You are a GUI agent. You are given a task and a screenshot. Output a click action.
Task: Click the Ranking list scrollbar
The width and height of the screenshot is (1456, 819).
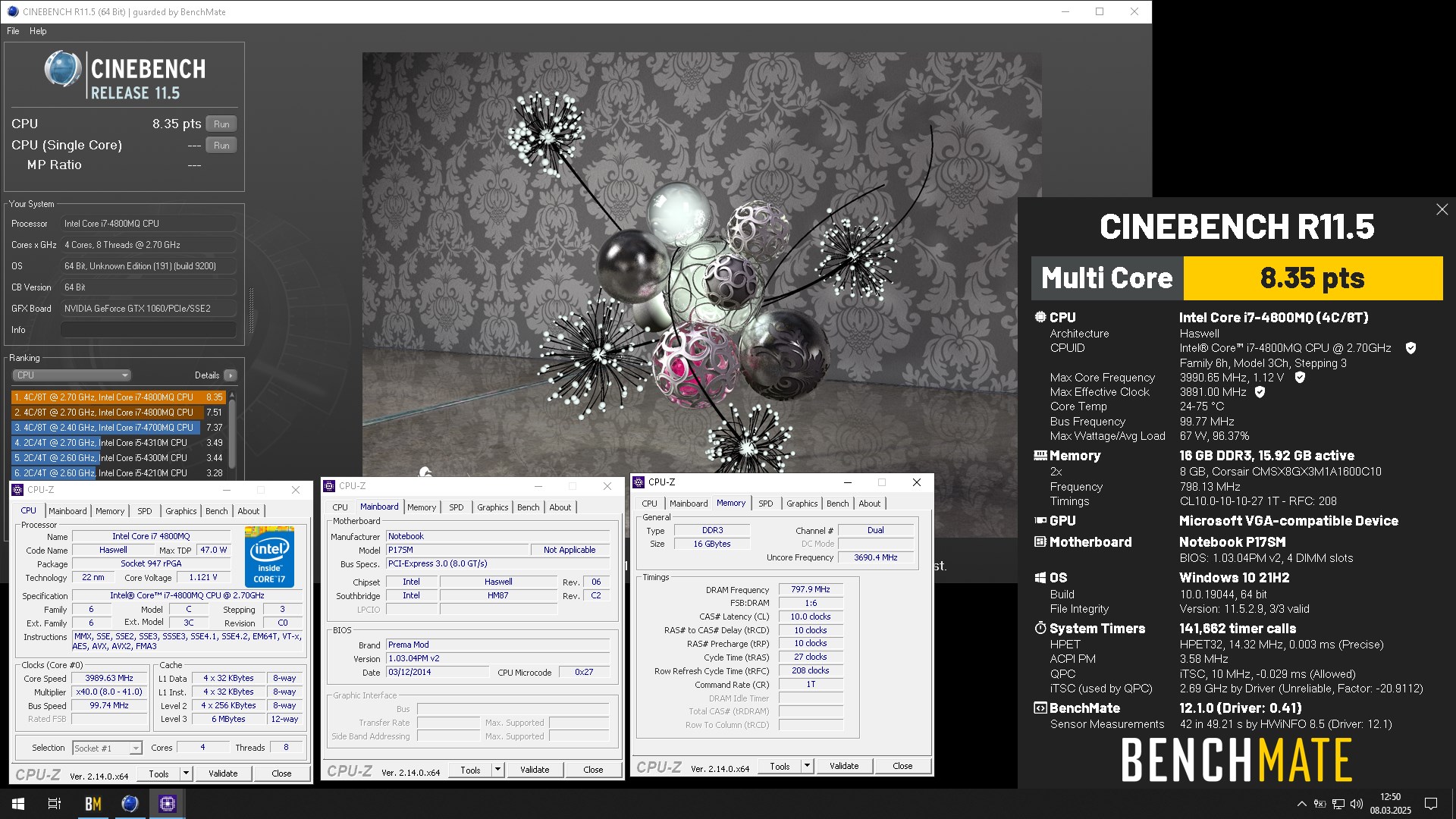(x=232, y=432)
